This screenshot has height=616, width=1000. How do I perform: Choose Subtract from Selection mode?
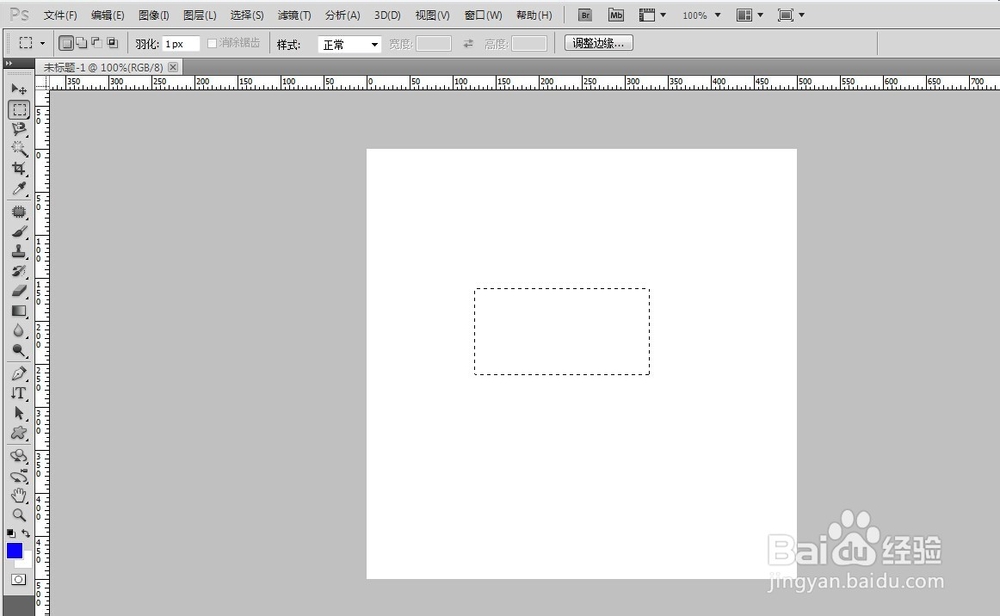tap(97, 43)
